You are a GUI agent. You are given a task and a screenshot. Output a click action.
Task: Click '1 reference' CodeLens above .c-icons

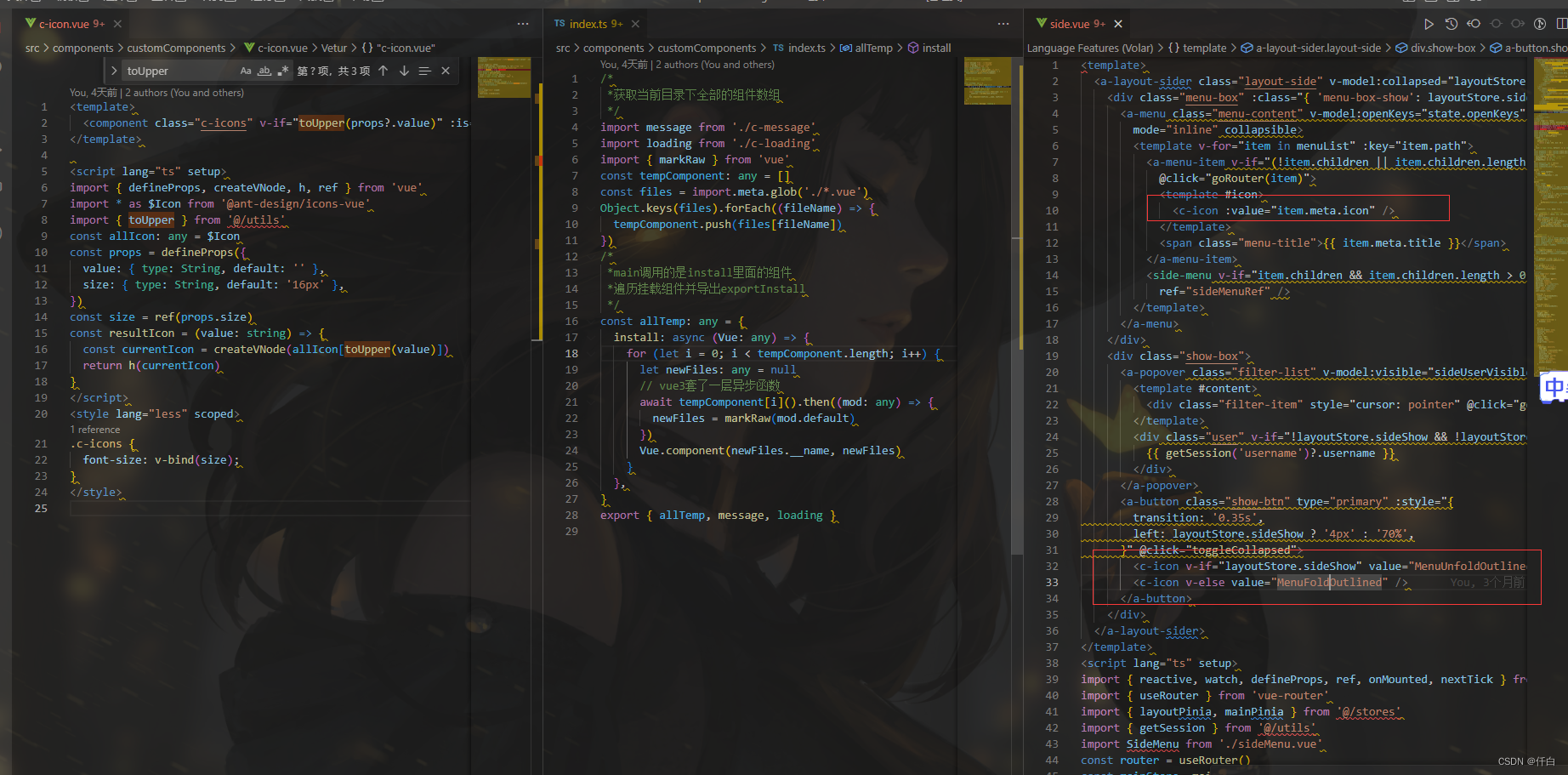coord(94,430)
